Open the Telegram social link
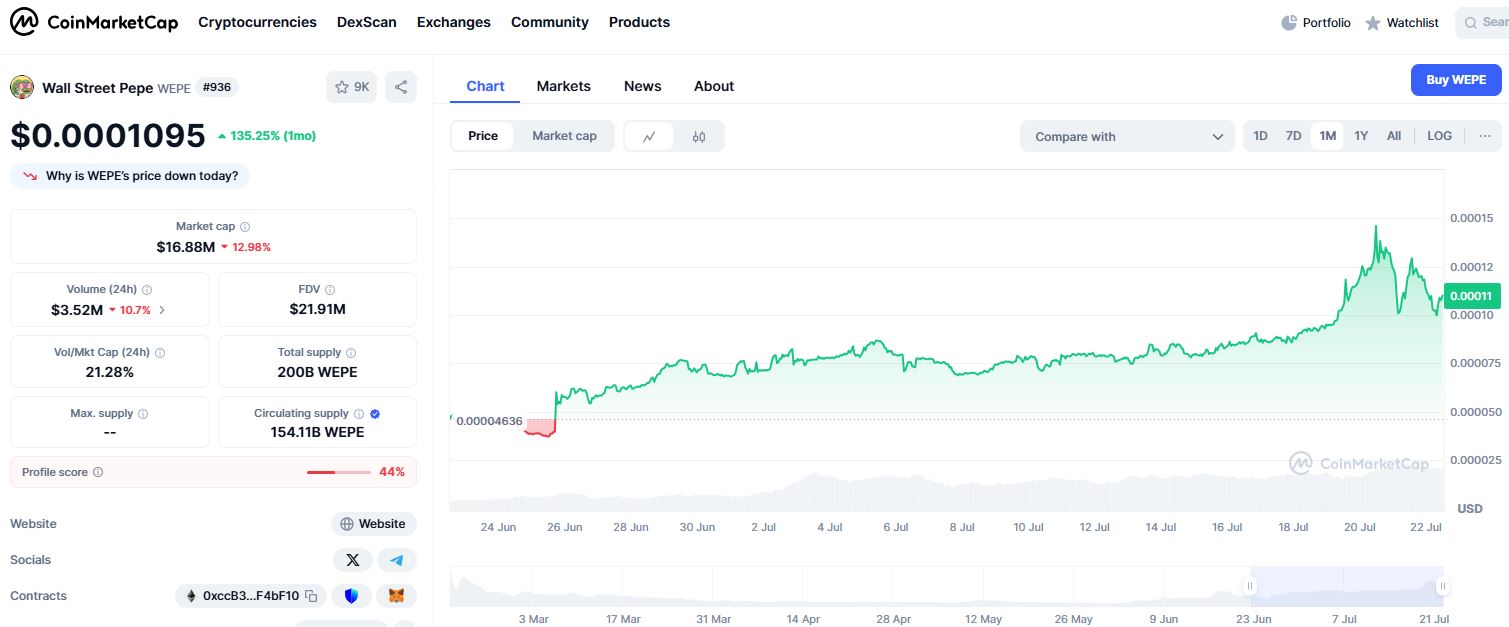Viewport: 1509px width, 627px height. point(397,560)
